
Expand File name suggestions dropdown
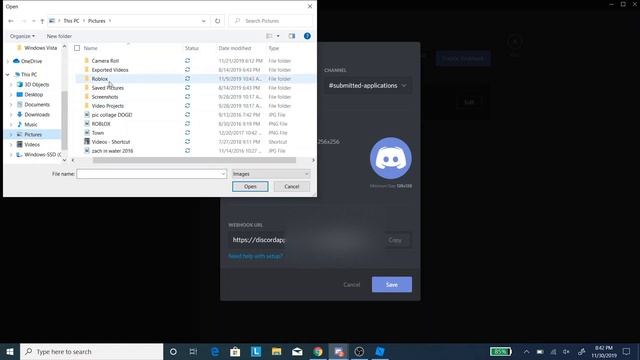pos(223,174)
